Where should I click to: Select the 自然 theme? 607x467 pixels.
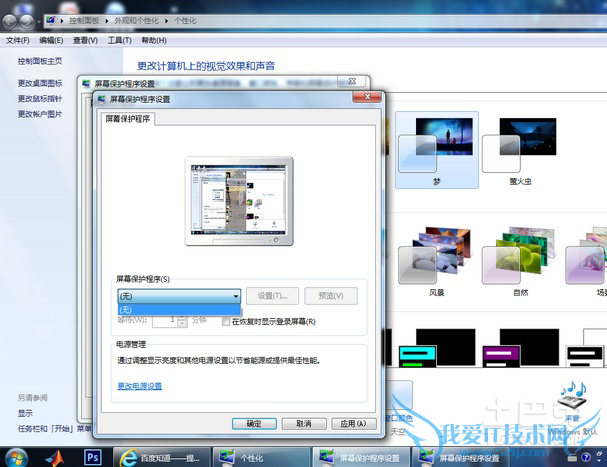(x=520, y=261)
